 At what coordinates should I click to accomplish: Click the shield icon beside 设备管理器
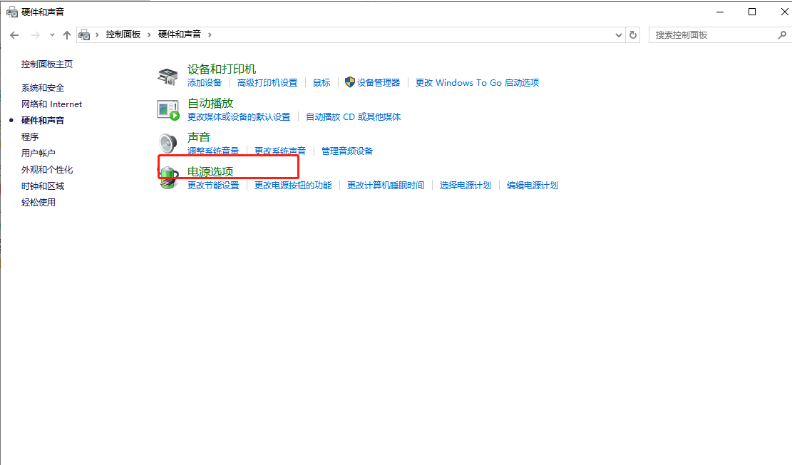[x=350, y=82]
